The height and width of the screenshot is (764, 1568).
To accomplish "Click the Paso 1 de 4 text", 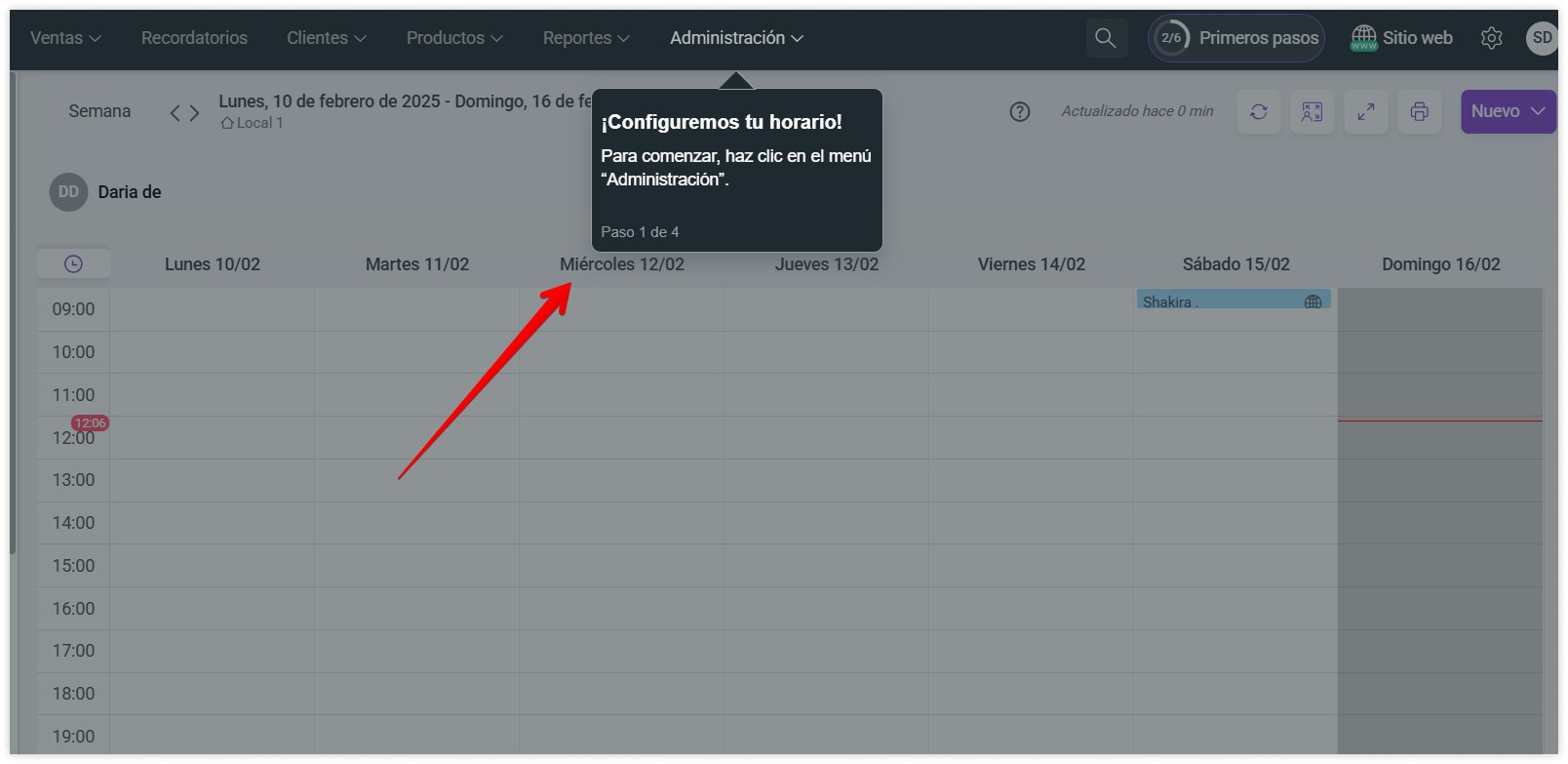I will [640, 232].
